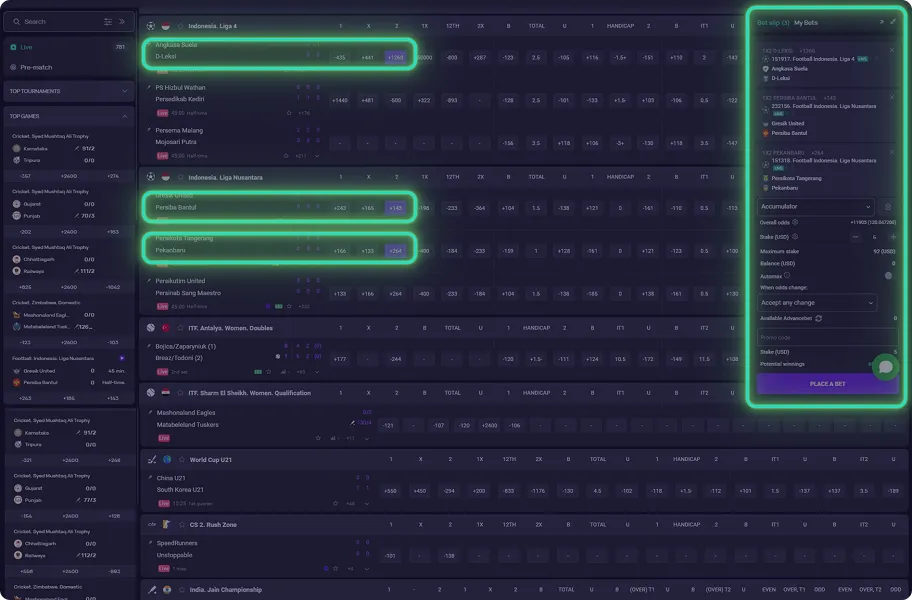The height and width of the screenshot is (600, 912).
Task: Click the expand arrows icon in the bet slip header
Action: click(893, 22)
